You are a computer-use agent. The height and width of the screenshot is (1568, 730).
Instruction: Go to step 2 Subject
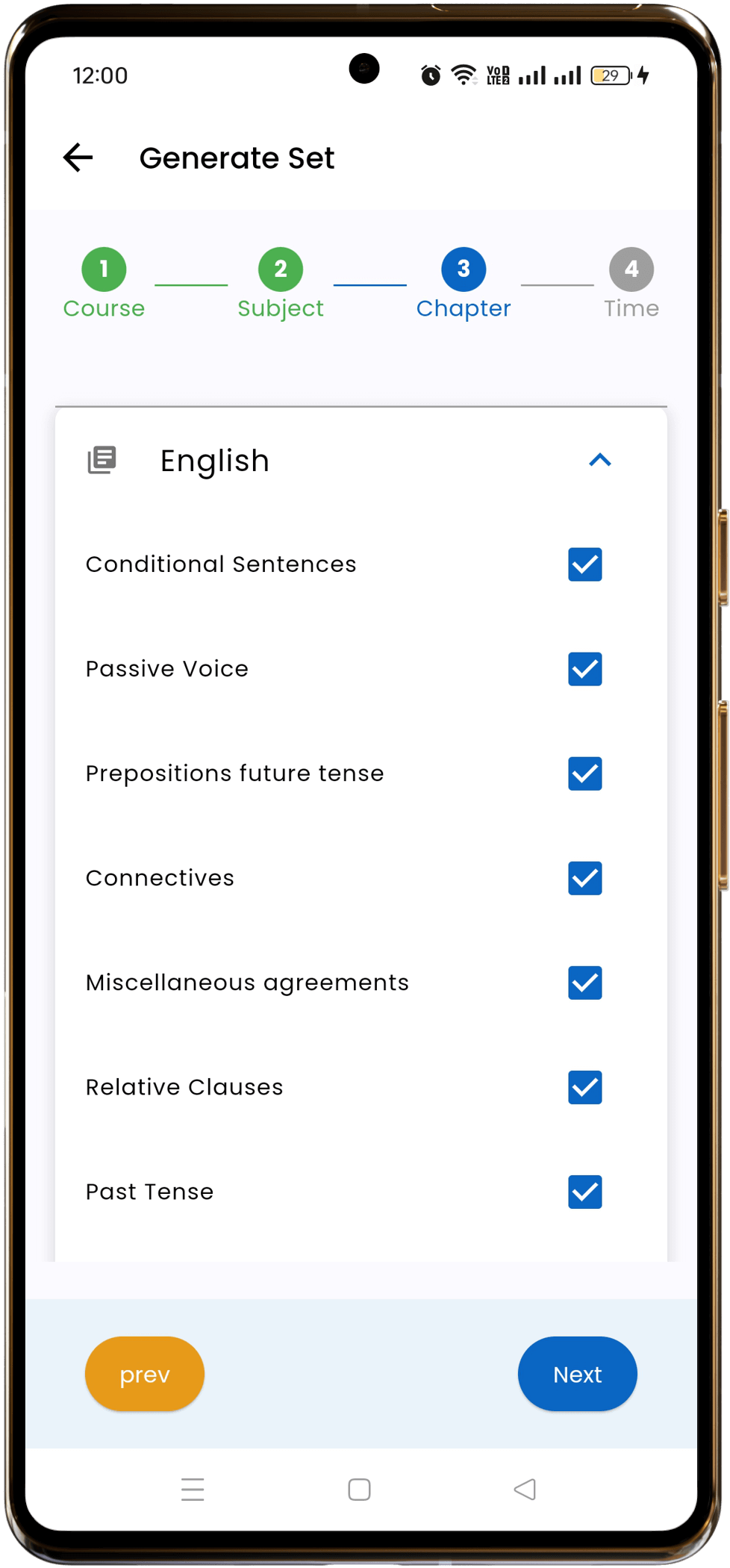[x=281, y=270]
